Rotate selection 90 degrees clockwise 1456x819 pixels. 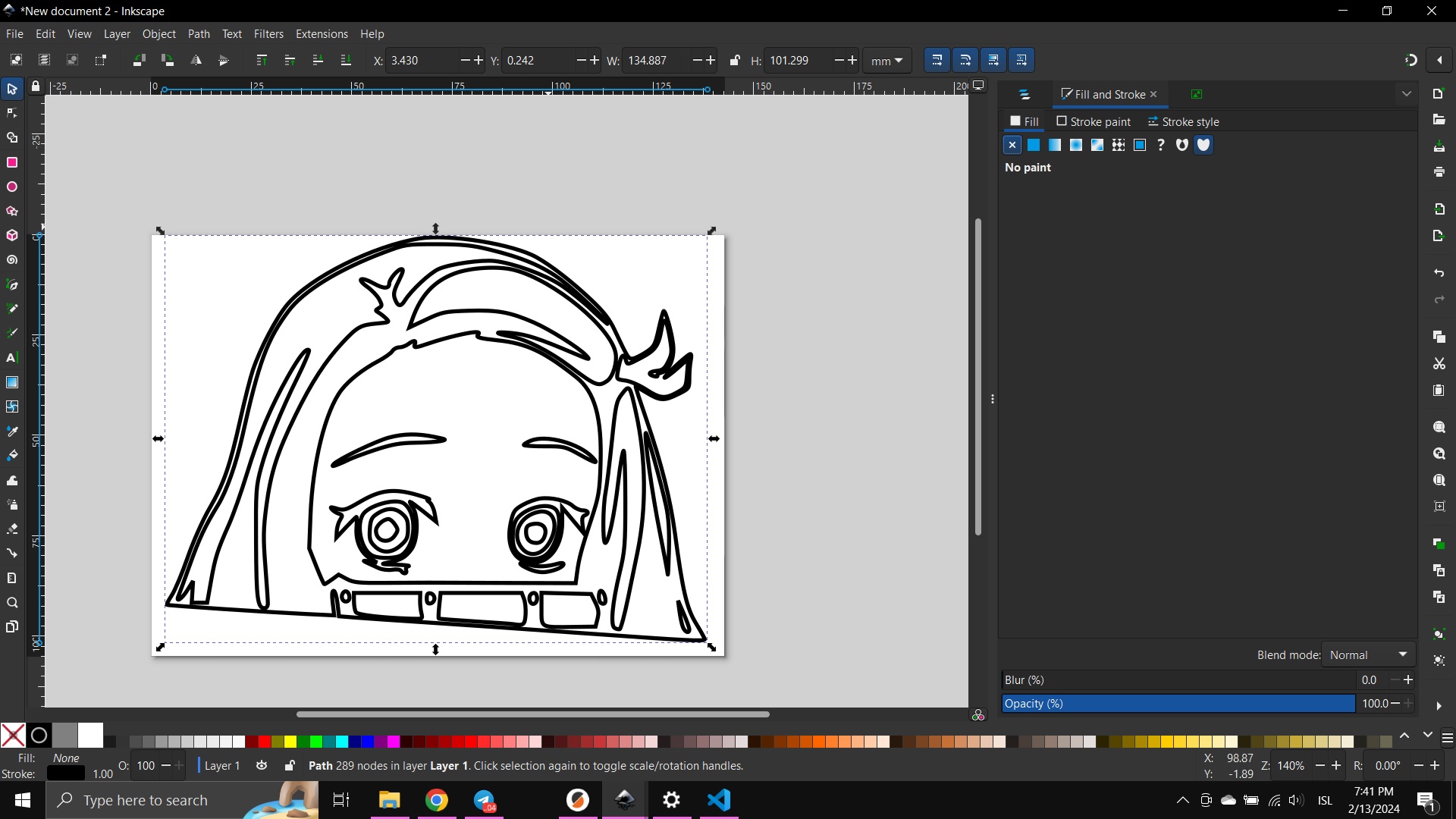click(x=168, y=61)
